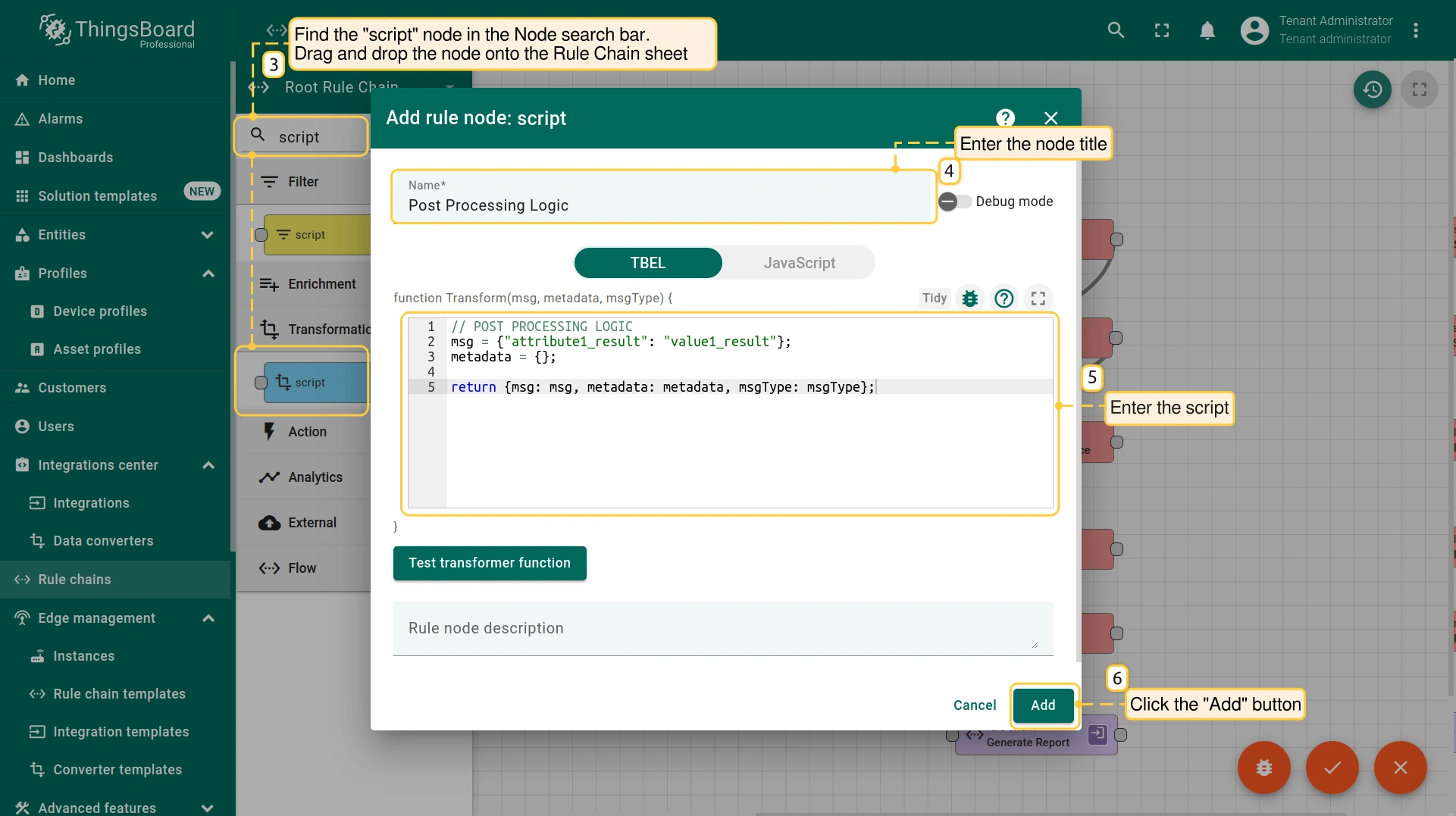Viewport: 1456px width, 816px height.
Task: Click the notifications bell icon
Action: tap(1207, 30)
